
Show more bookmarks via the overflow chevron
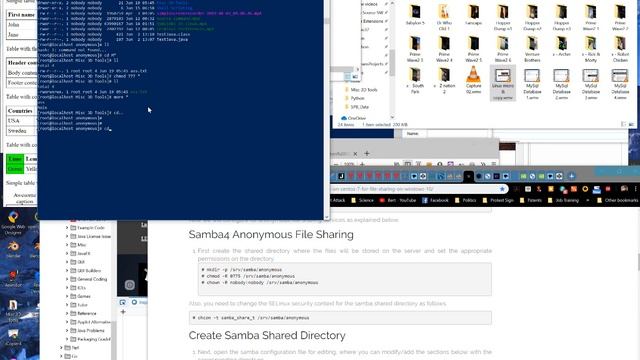point(588,200)
